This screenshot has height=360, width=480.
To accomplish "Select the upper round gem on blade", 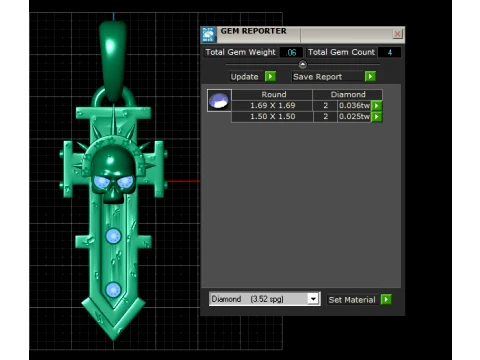I will coord(113,236).
